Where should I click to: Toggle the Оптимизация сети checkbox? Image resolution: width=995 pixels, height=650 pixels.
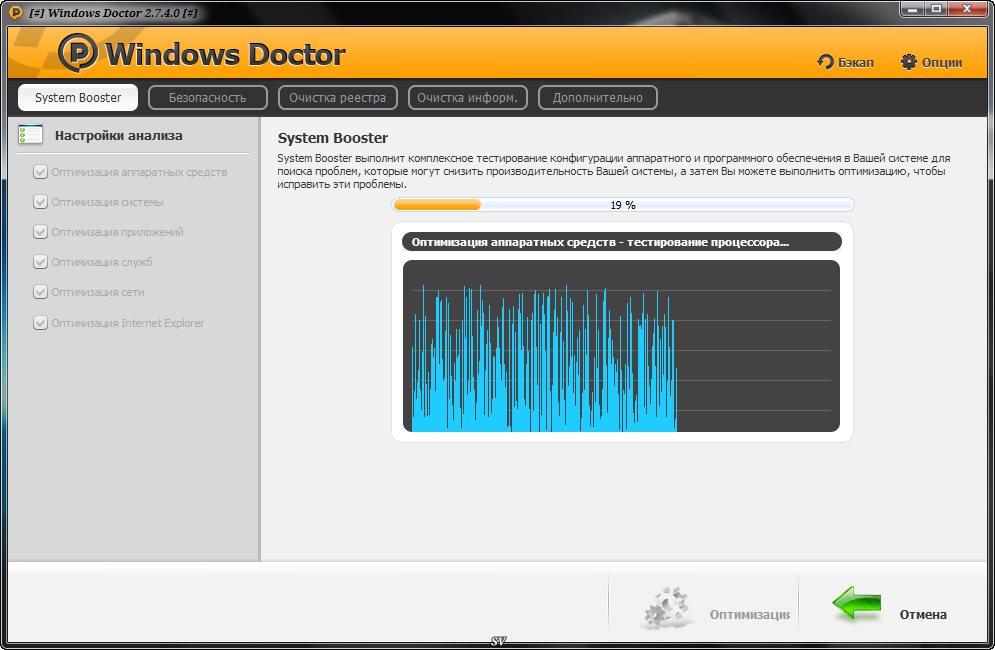[40, 292]
